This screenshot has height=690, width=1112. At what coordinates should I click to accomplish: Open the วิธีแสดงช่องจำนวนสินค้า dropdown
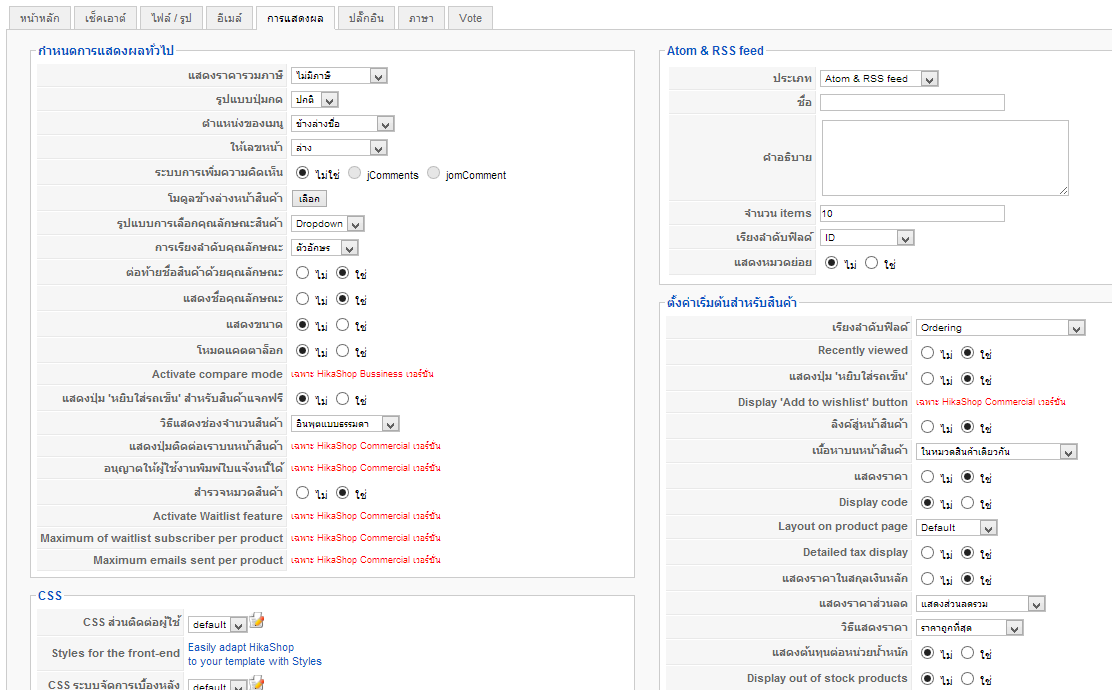[345, 424]
